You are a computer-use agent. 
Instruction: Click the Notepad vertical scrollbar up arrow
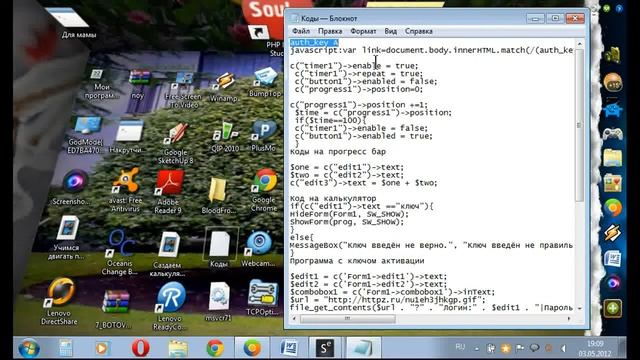579,43
